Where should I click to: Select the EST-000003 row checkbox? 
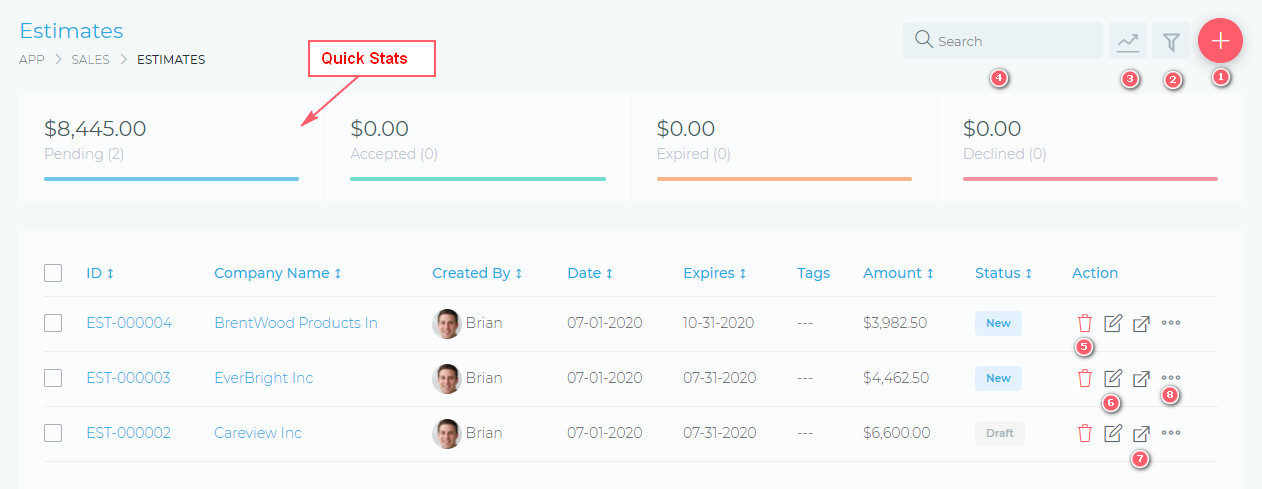tap(53, 378)
